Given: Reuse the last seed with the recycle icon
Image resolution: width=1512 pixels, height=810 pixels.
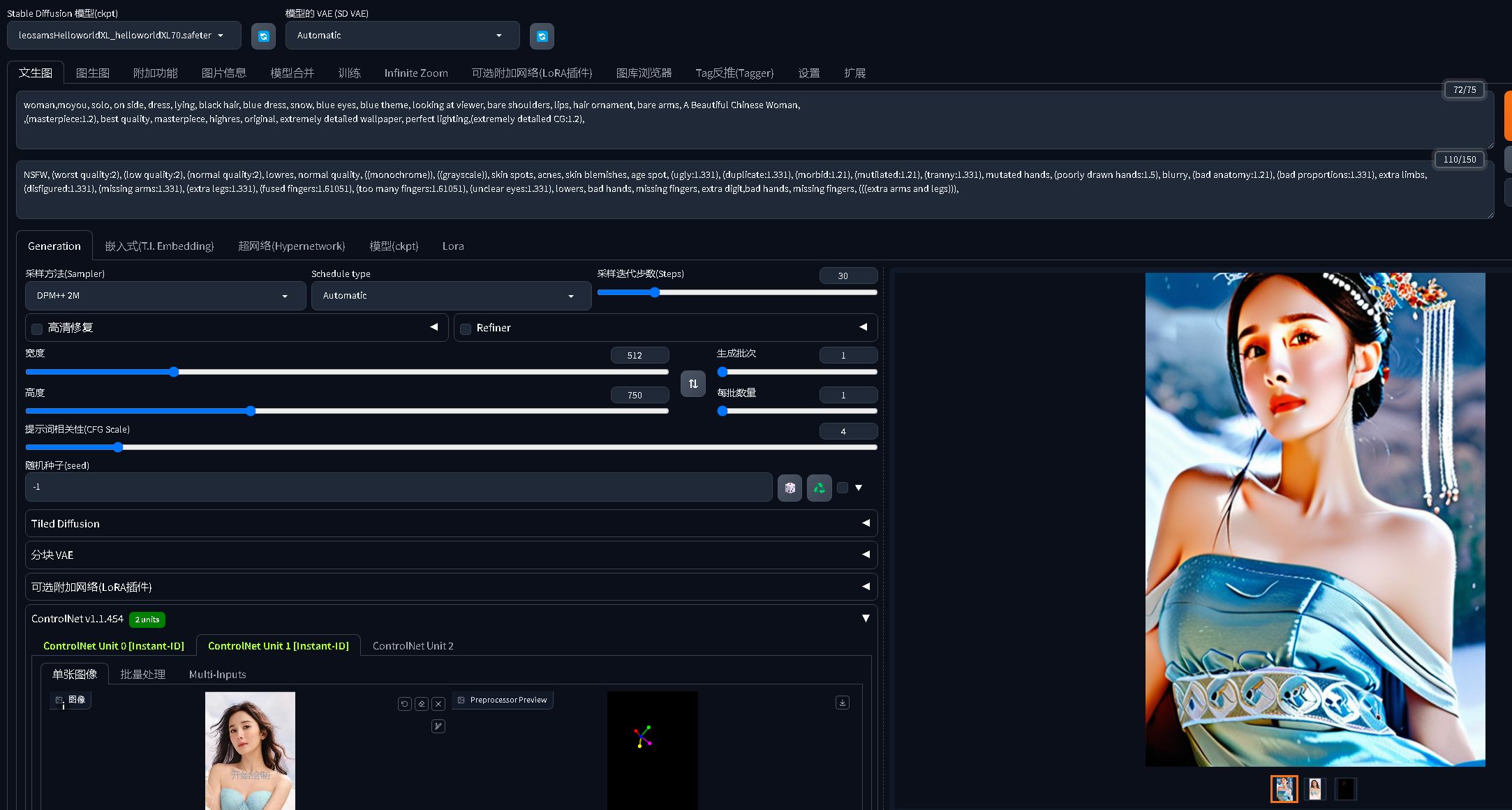Looking at the screenshot, I should pyautogui.click(x=820, y=488).
